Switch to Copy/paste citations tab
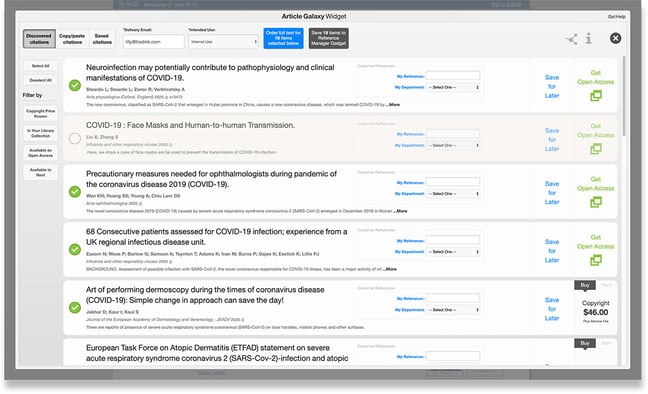Screen dimensions: 648x394 click(x=72, y=39)
